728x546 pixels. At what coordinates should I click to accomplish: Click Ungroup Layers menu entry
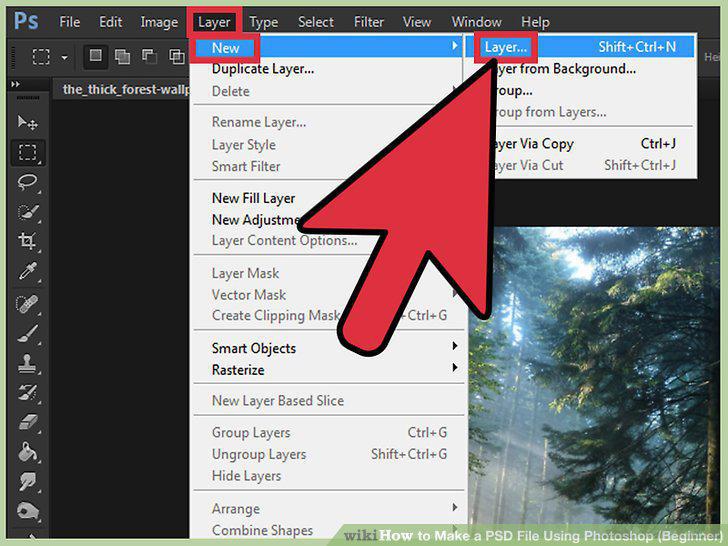tap(328, 454)
